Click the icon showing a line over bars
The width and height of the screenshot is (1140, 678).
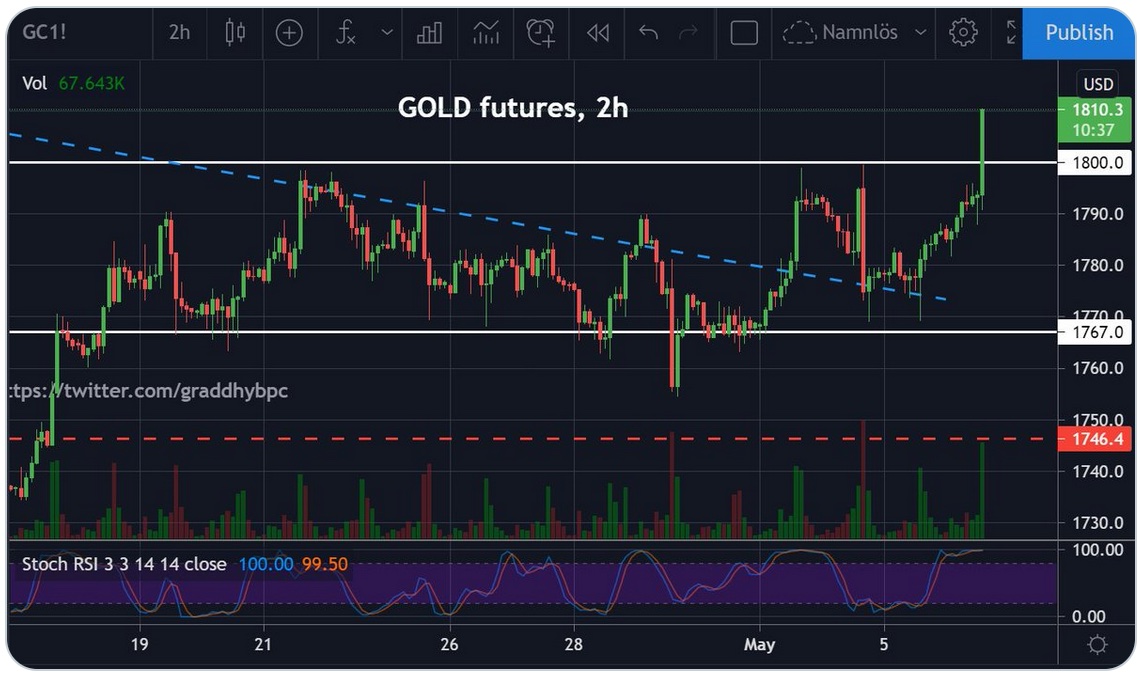pos(486,33)
